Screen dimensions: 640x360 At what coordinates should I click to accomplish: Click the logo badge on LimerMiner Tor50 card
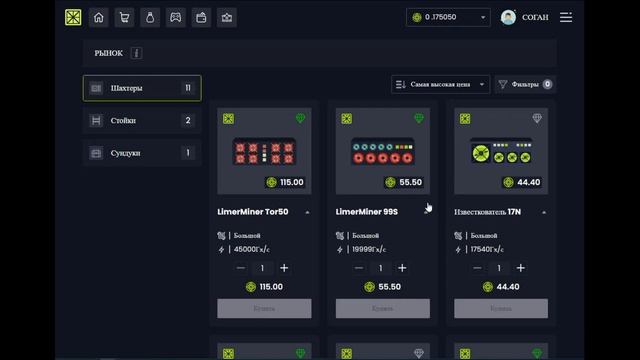click(x=229, y=119)
